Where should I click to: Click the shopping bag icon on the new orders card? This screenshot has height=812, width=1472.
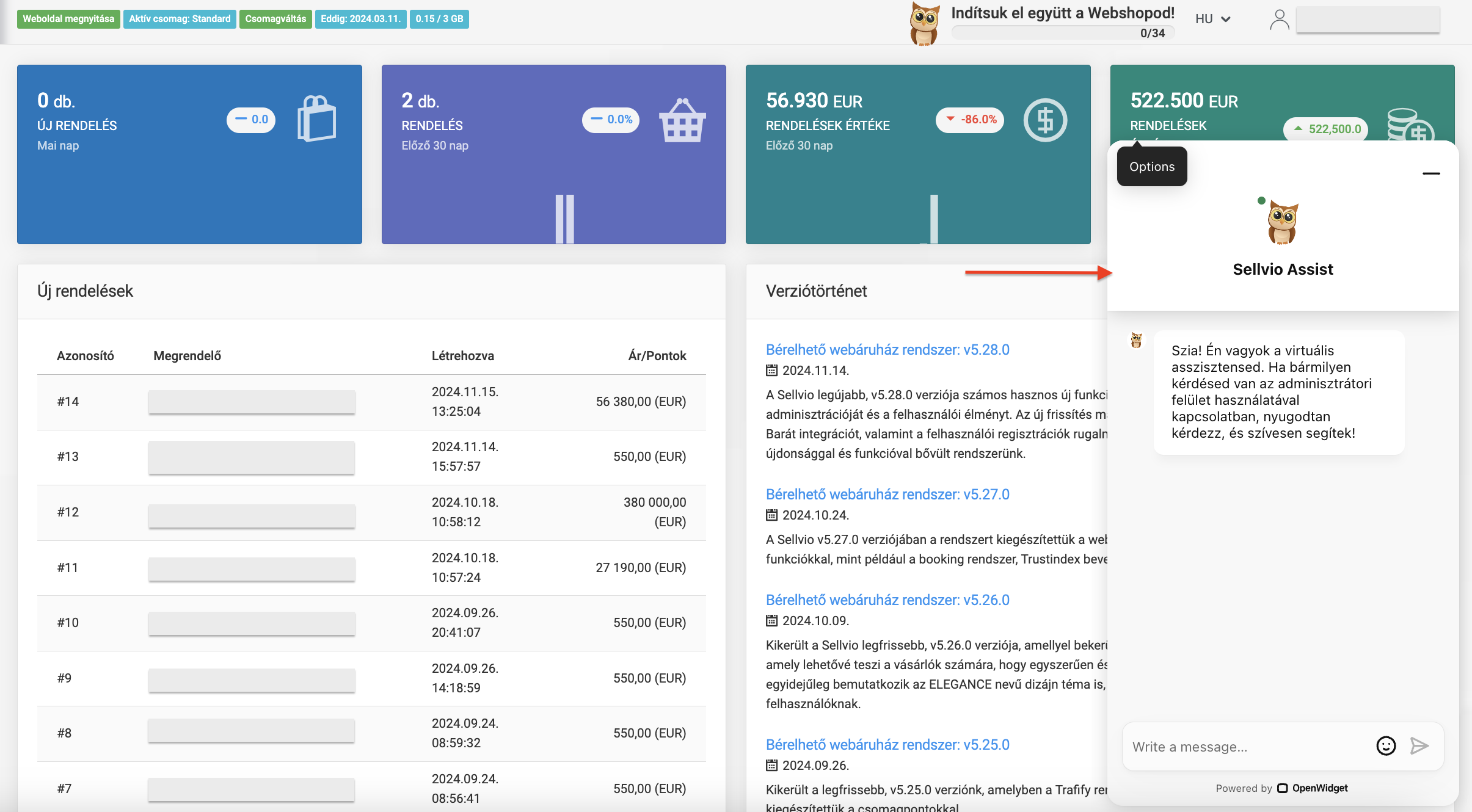(x=316, y=120)
